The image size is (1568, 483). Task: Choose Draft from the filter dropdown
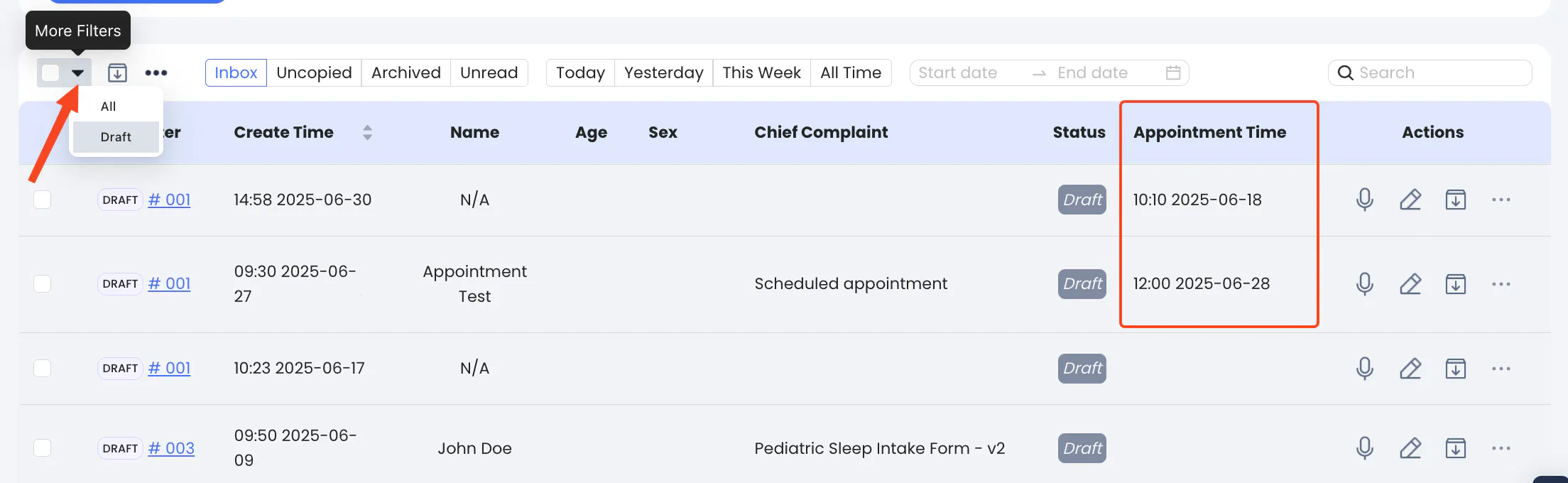click(116, 137)
